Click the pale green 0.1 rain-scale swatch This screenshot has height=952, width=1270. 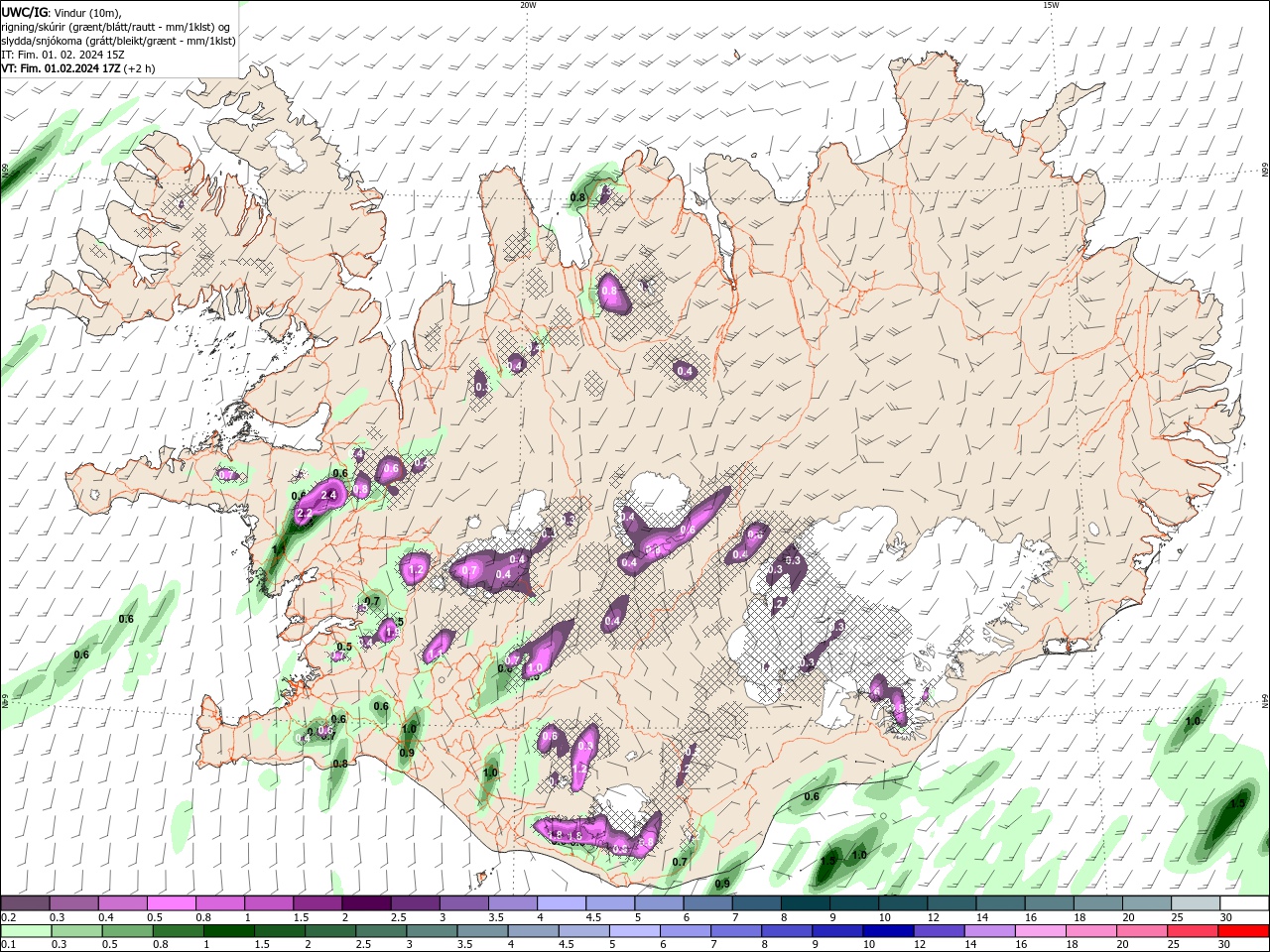[25, 931]
